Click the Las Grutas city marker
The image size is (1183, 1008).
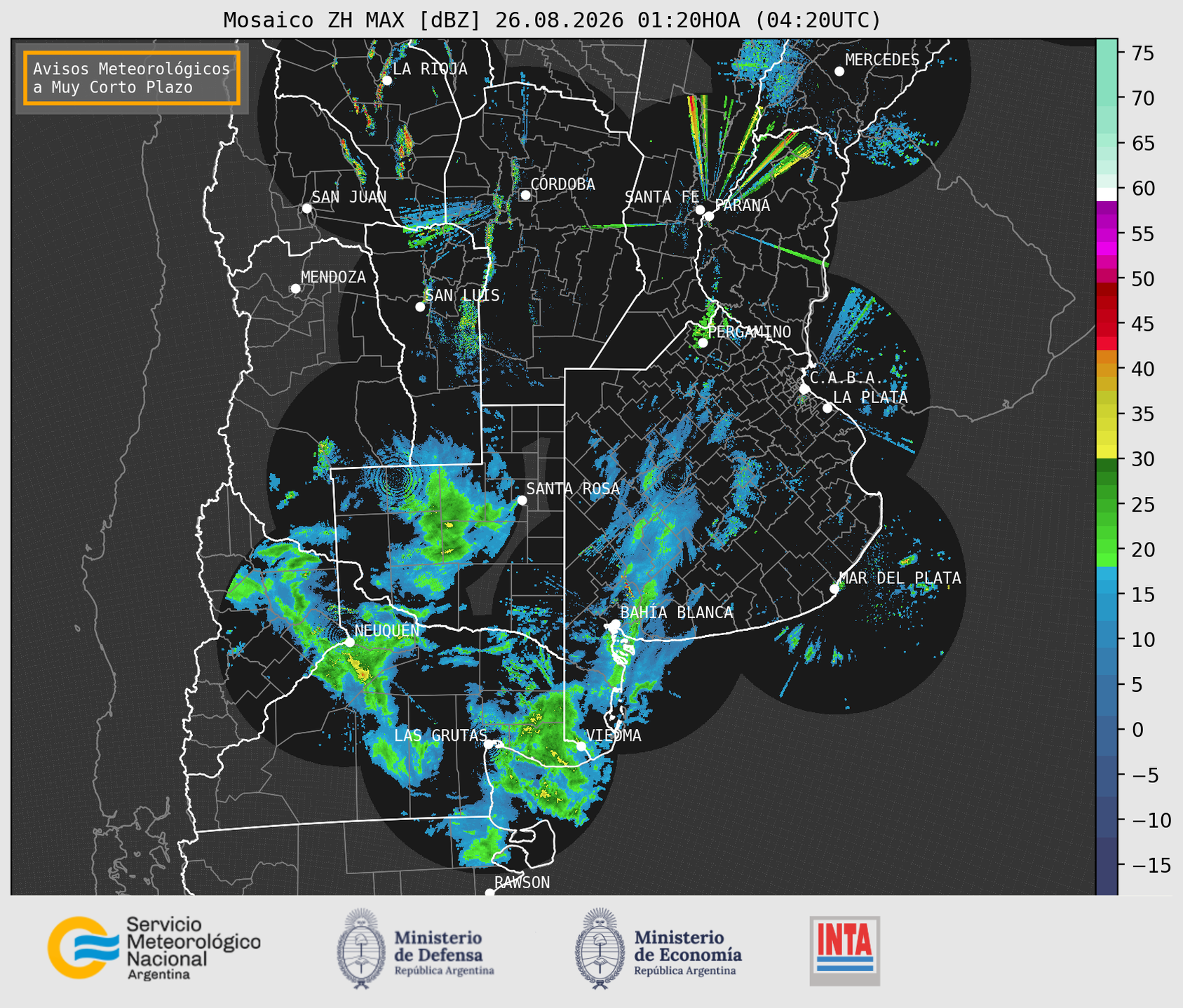point(488,744)
